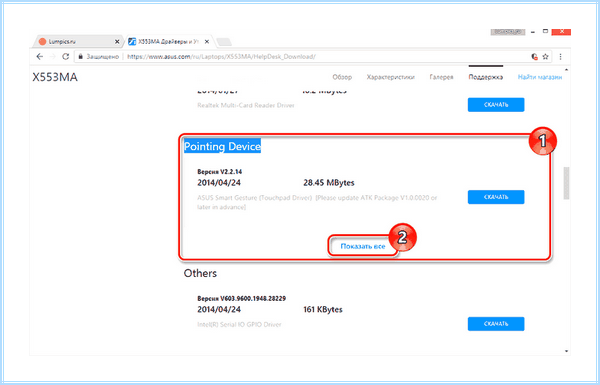The height and width of the screenshot is (385, 600).
Task: Bookmark the page with the star icon
Action: pos(545,57)
